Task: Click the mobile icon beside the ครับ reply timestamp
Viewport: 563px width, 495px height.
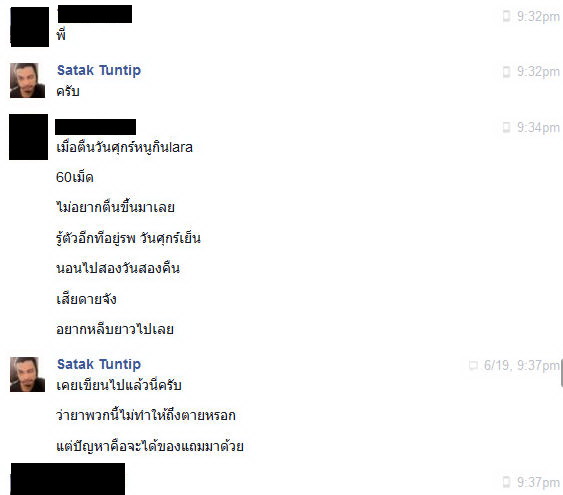Action: tap(506, 72)
